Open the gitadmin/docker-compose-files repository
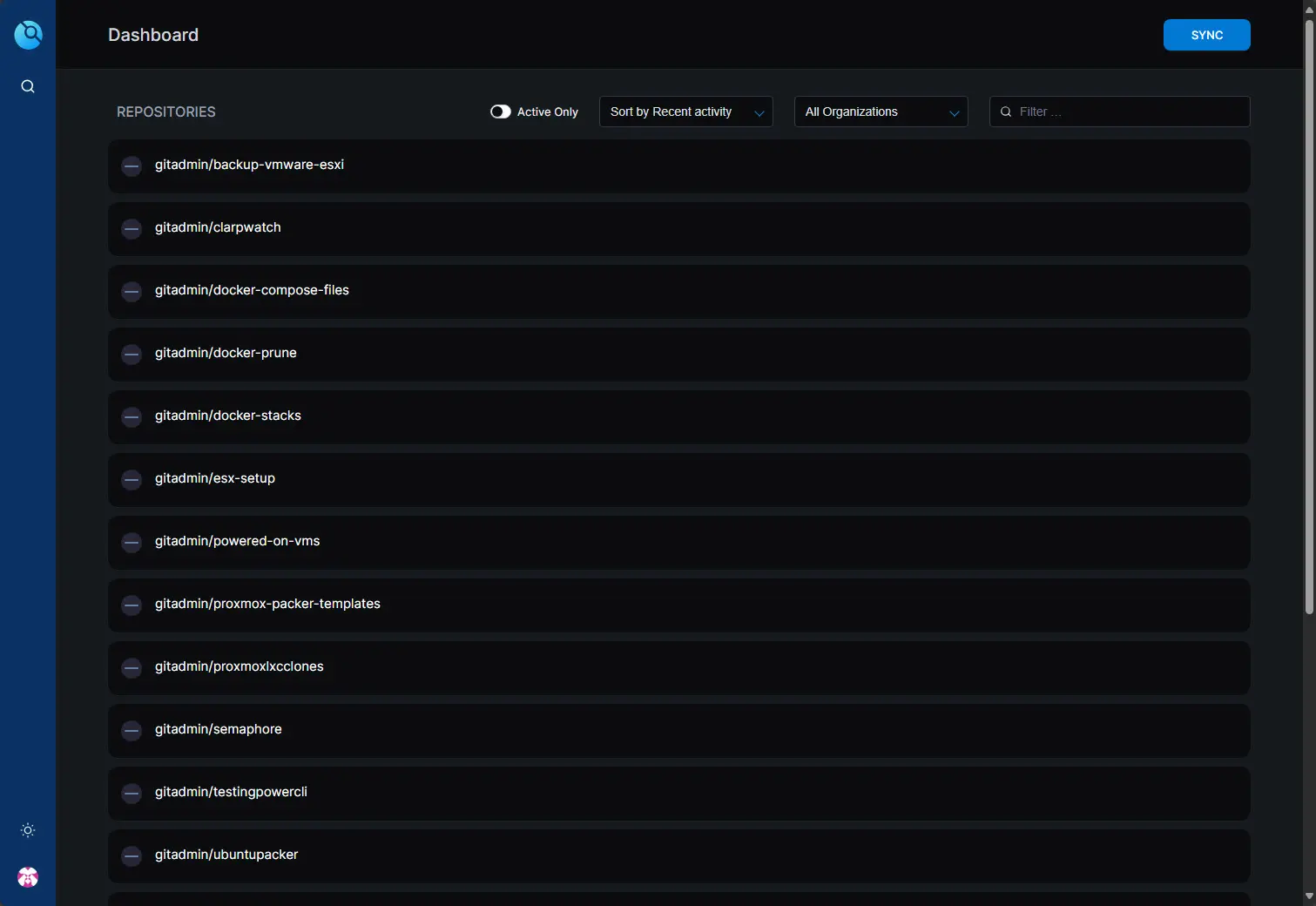This screenshot has width=1316, height=906. [x=252, y=290]
